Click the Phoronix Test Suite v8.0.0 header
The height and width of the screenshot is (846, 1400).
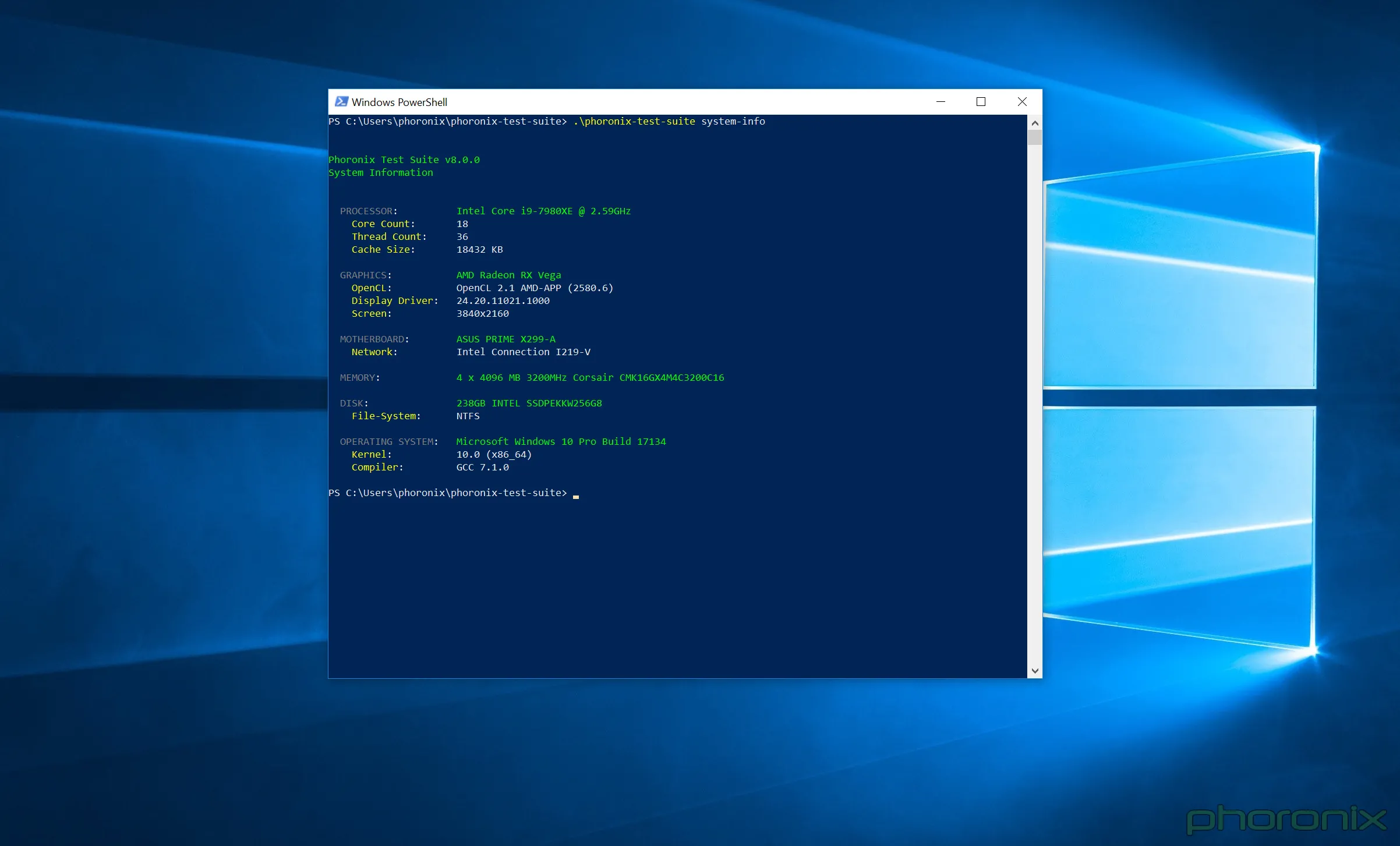404,160
